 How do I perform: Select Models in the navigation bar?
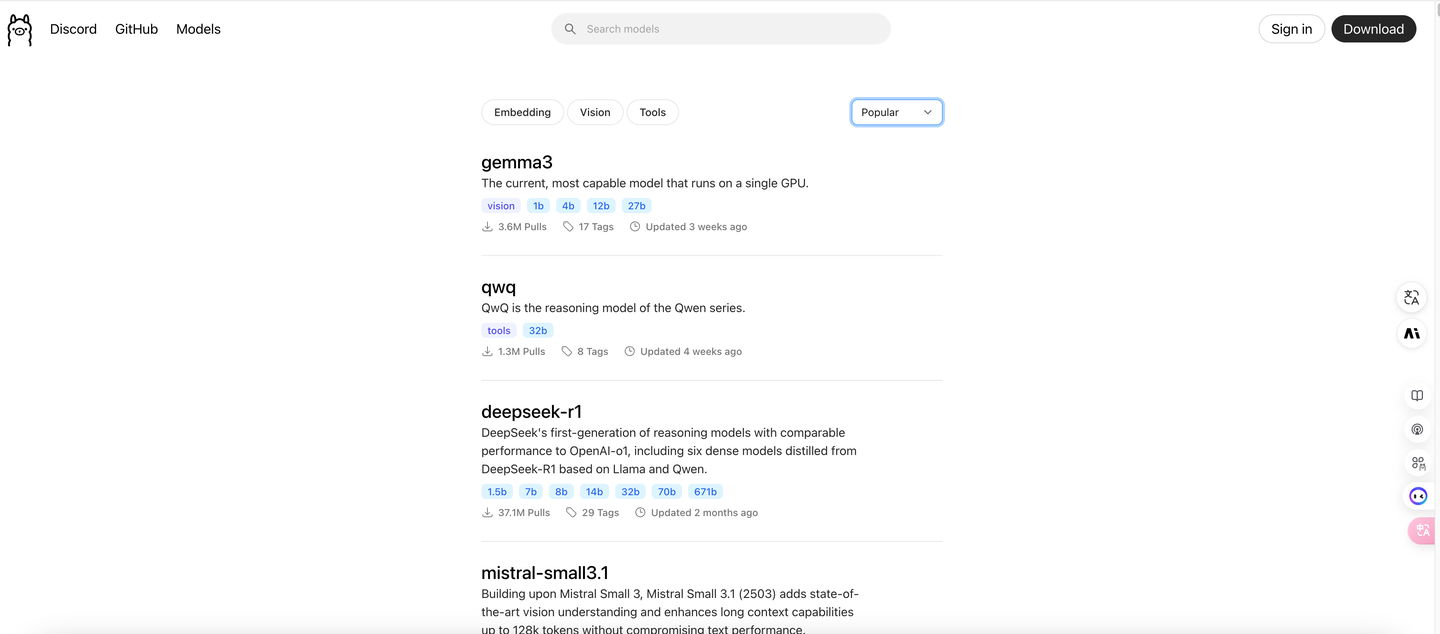(x=197, y=28)
